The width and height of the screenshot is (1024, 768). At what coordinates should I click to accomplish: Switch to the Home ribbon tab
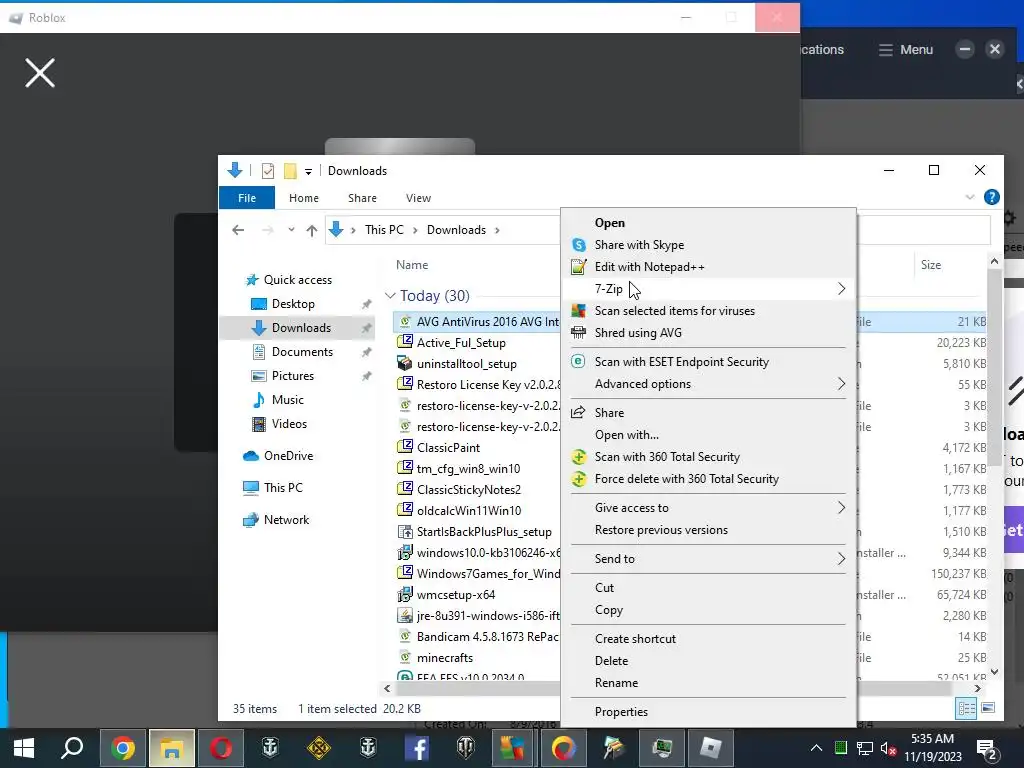click(x=304, y=198)
